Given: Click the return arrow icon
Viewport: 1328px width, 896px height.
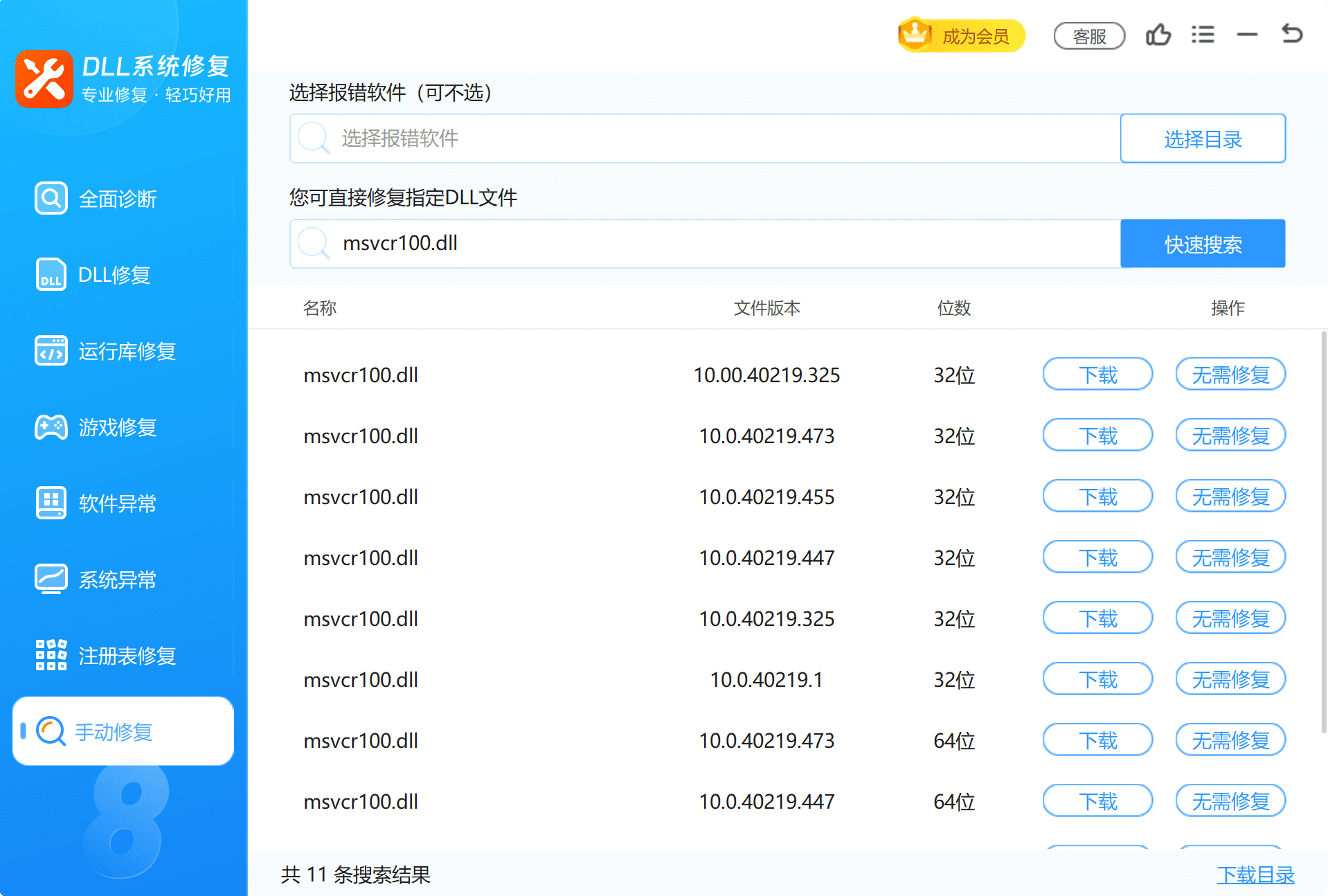Looking at the screenshot, I should click(1291, 34).
